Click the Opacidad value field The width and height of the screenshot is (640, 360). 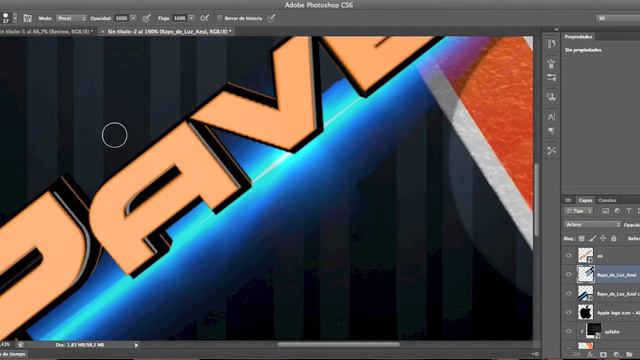[x=121, y=18]
